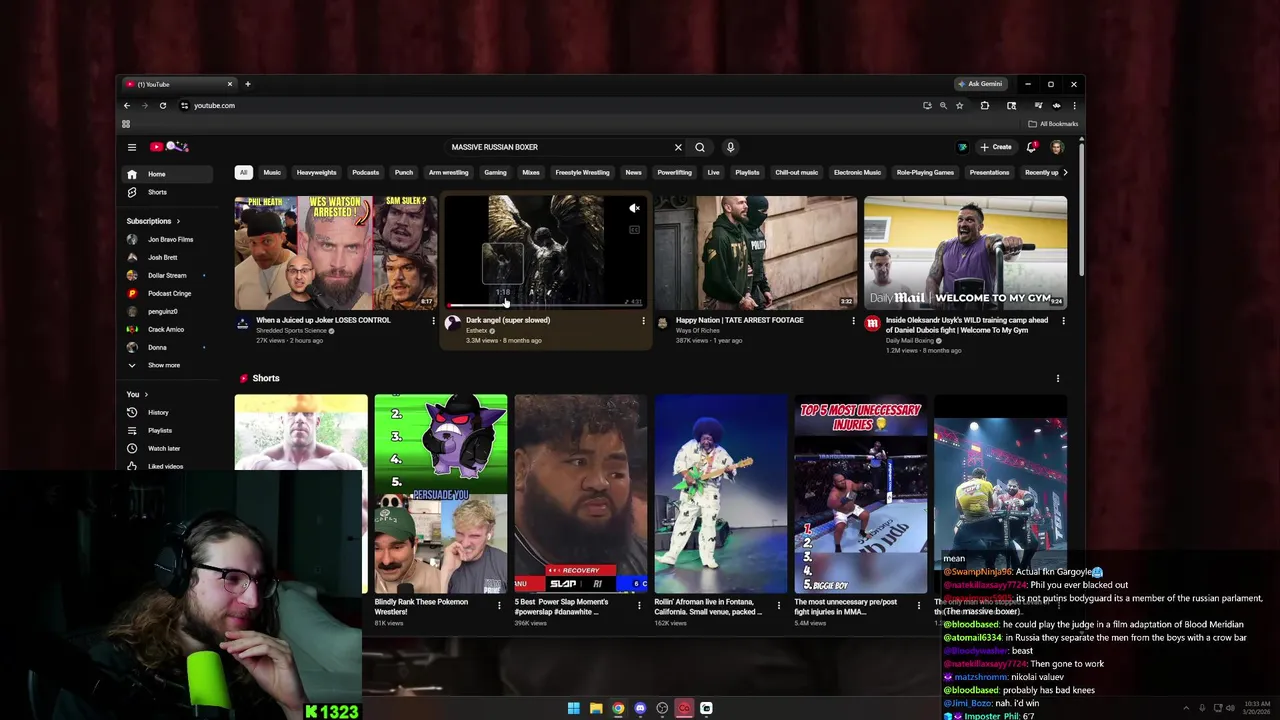Open options for the Joker LOSES CONTROL video

(433, 321)
